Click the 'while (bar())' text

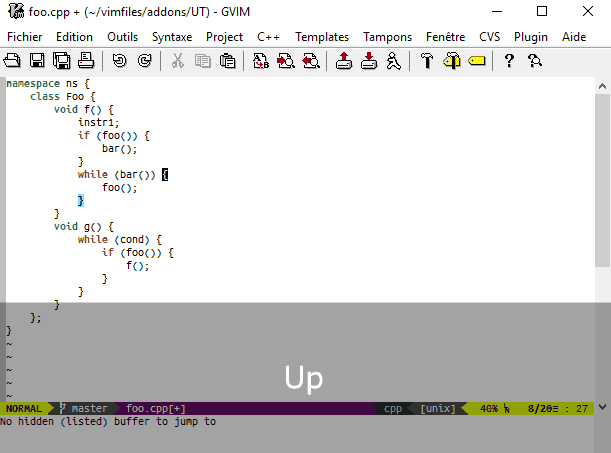click(x=117, y=175)
